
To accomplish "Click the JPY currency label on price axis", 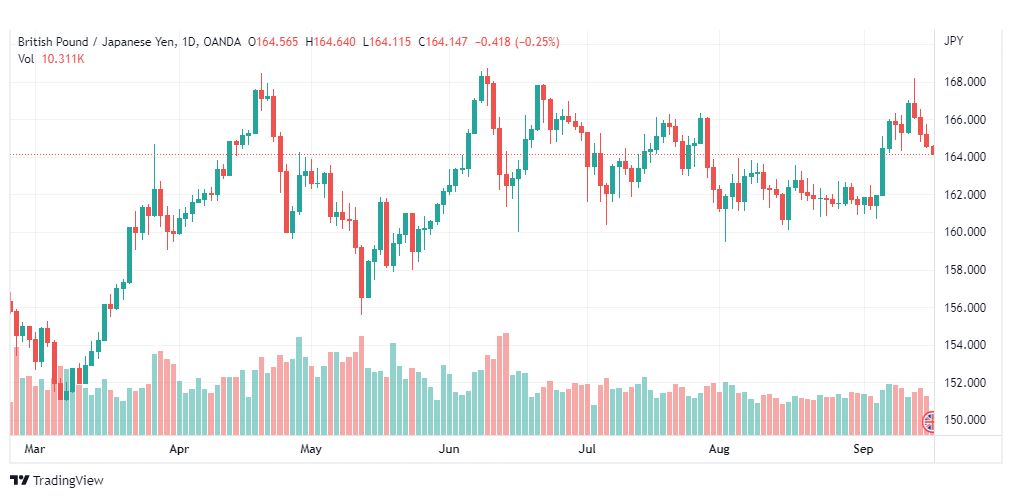I will [953, 41].
